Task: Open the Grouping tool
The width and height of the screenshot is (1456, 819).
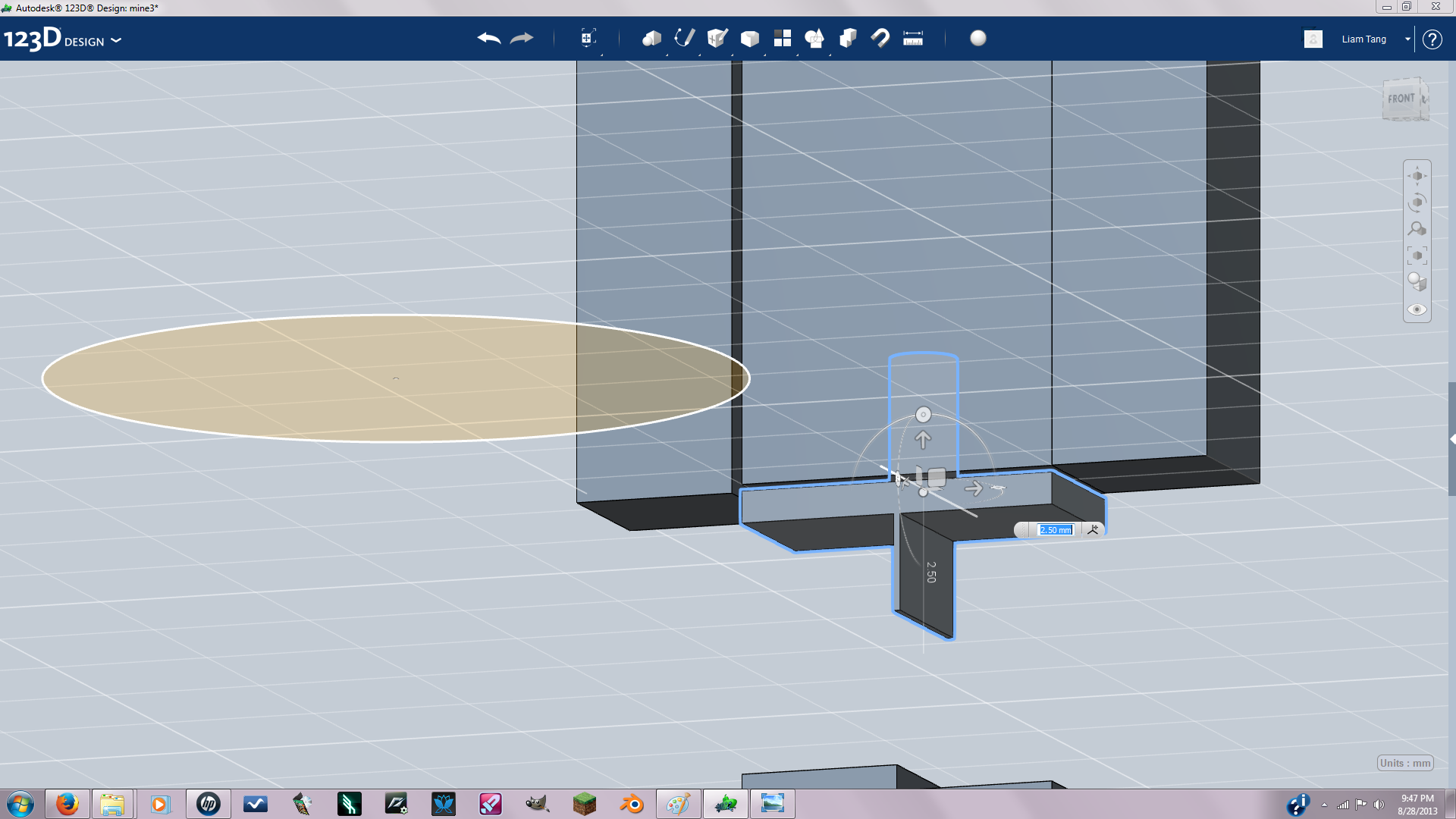Action: click(x=815, y=38)
